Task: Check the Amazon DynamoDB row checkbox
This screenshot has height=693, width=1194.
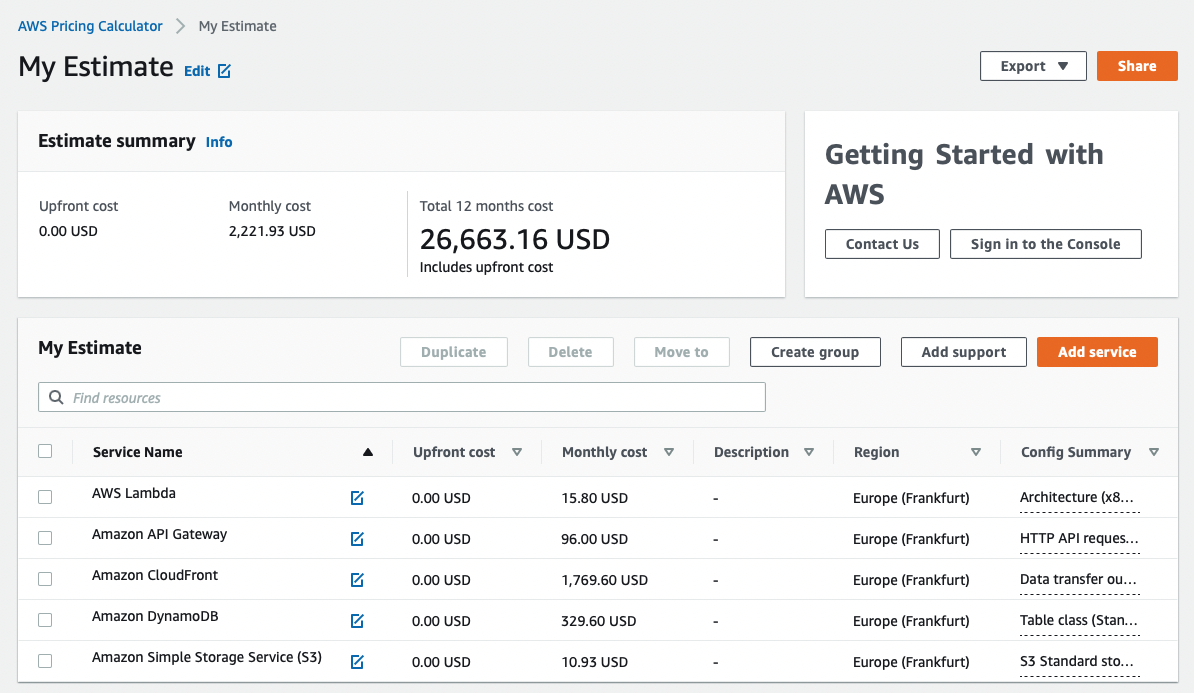Action: tap(46, 621)
